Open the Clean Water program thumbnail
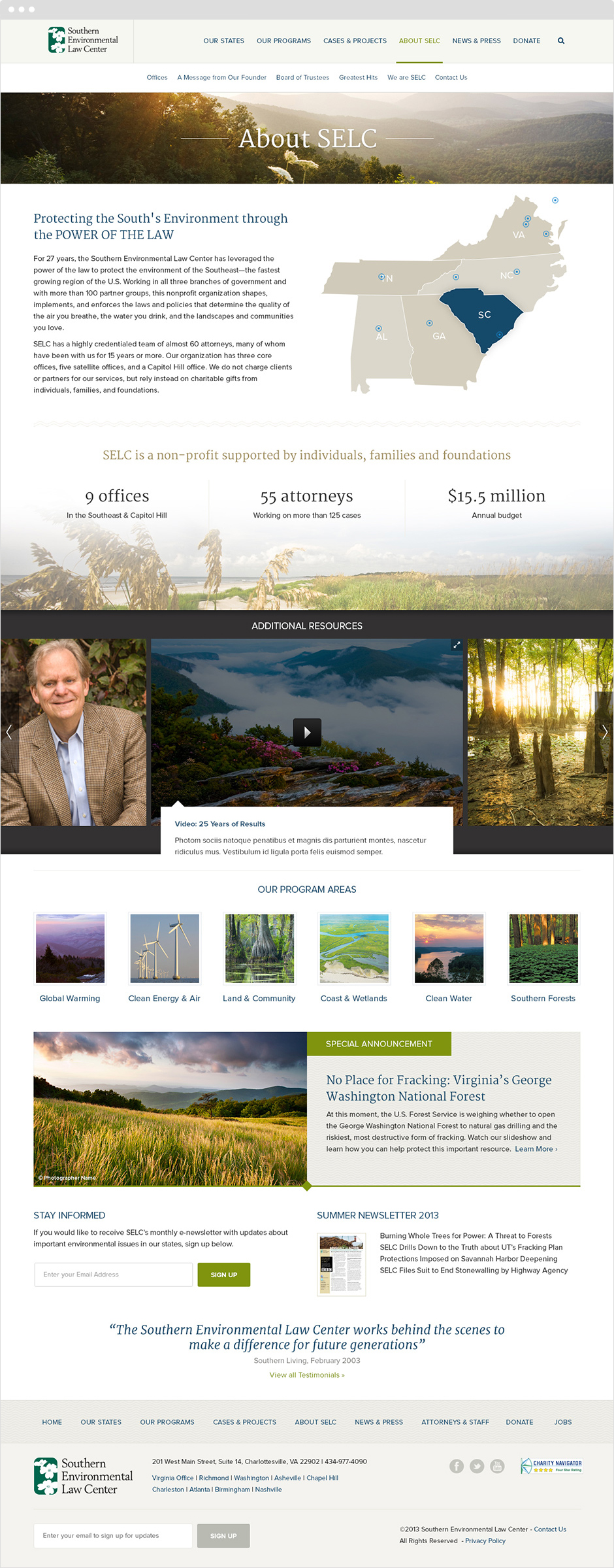This screenshot has height=1568, width=614. click(x=449, y=948)
